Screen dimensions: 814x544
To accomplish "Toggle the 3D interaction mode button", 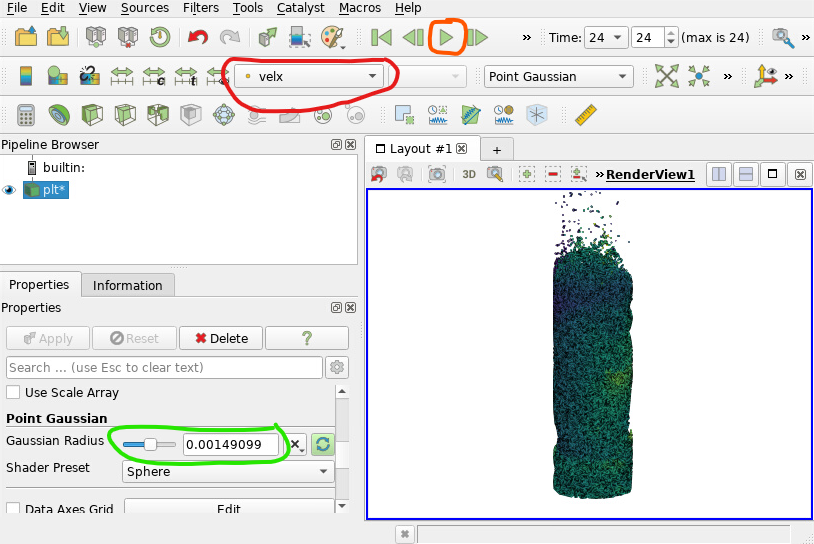I will [x=469, y=174].
